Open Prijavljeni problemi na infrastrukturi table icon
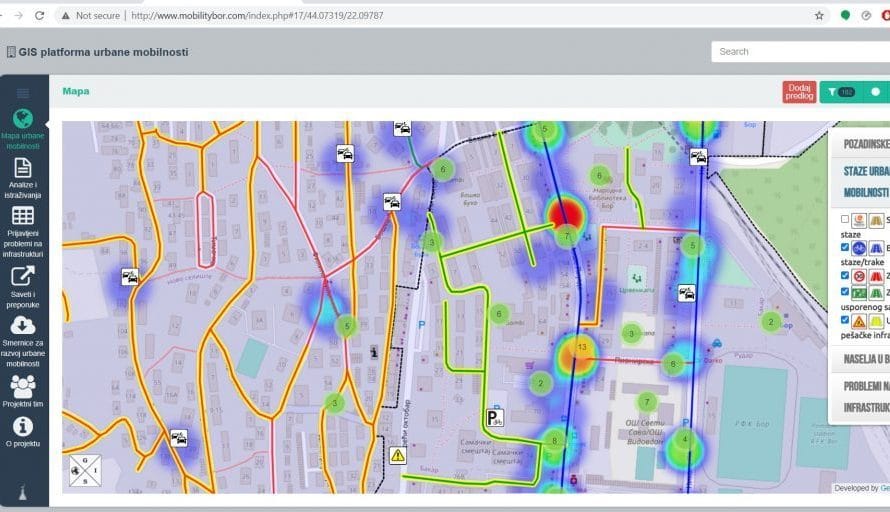The image size is (890, 512). (23, 216)
